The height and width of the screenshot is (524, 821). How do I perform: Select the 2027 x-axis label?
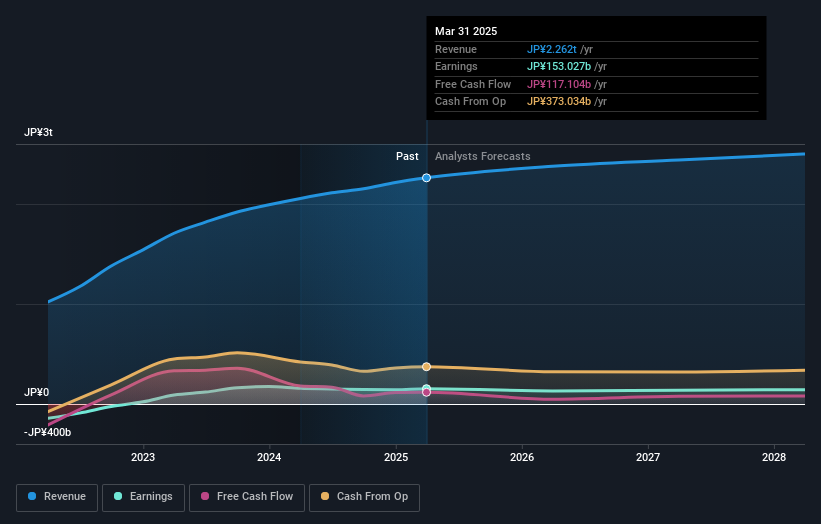click(648, 458)
